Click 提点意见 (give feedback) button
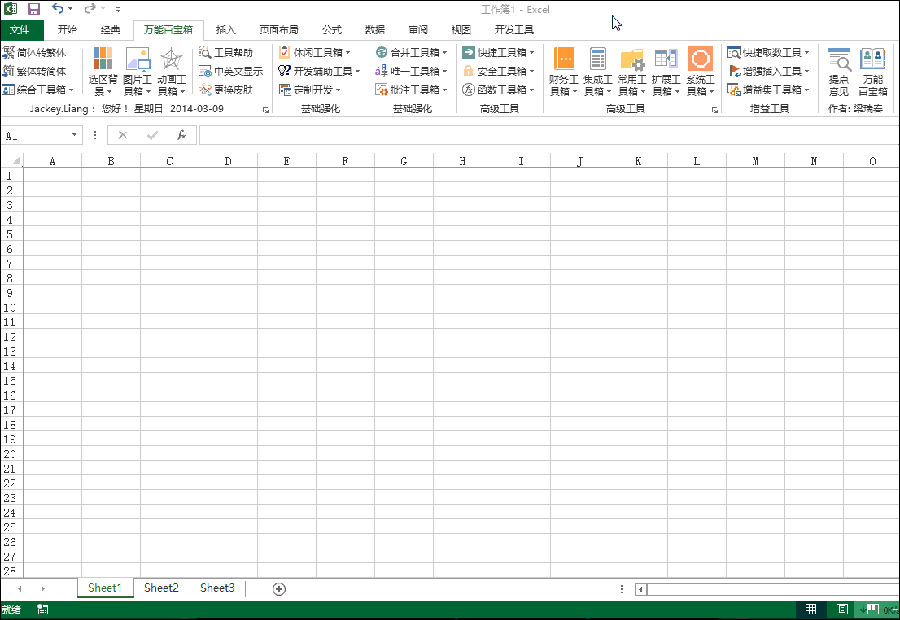The image size is (900, 620). (x=838, y=70)
